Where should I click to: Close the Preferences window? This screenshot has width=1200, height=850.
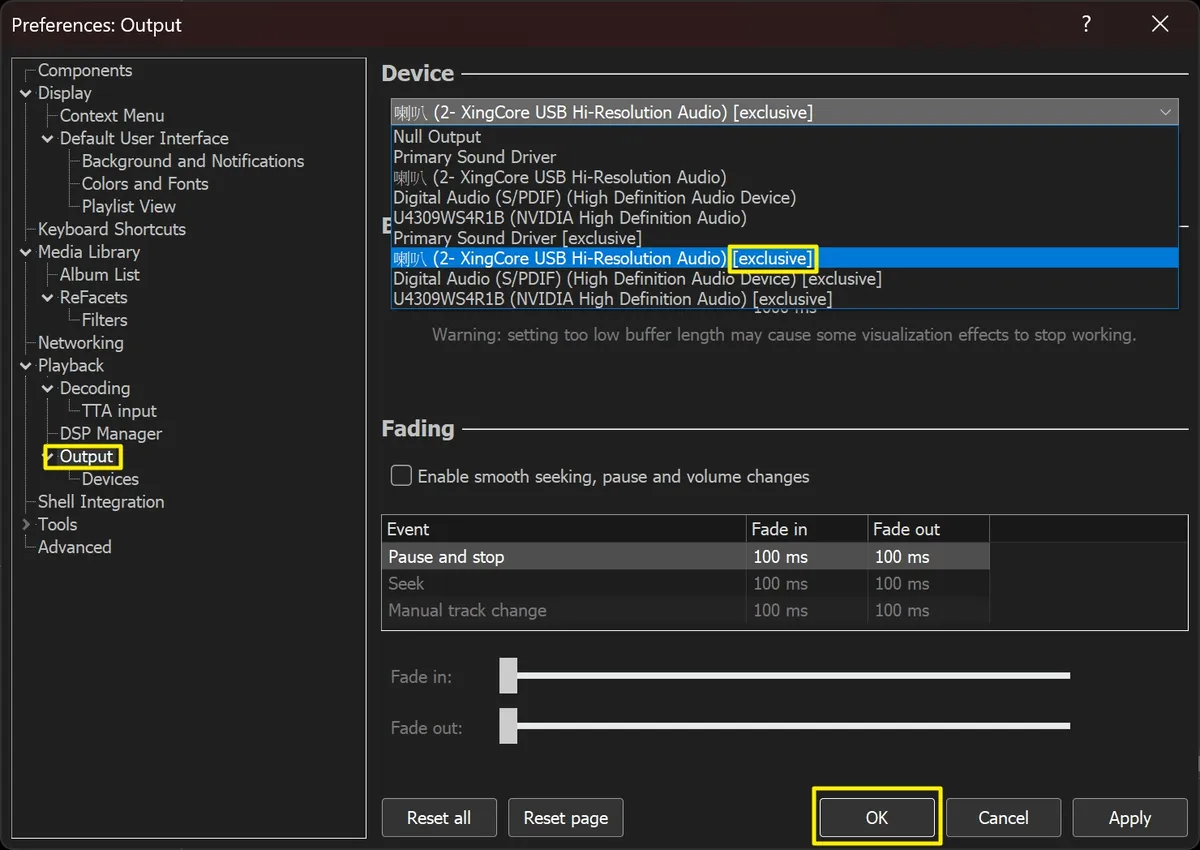click(1160, 25)
